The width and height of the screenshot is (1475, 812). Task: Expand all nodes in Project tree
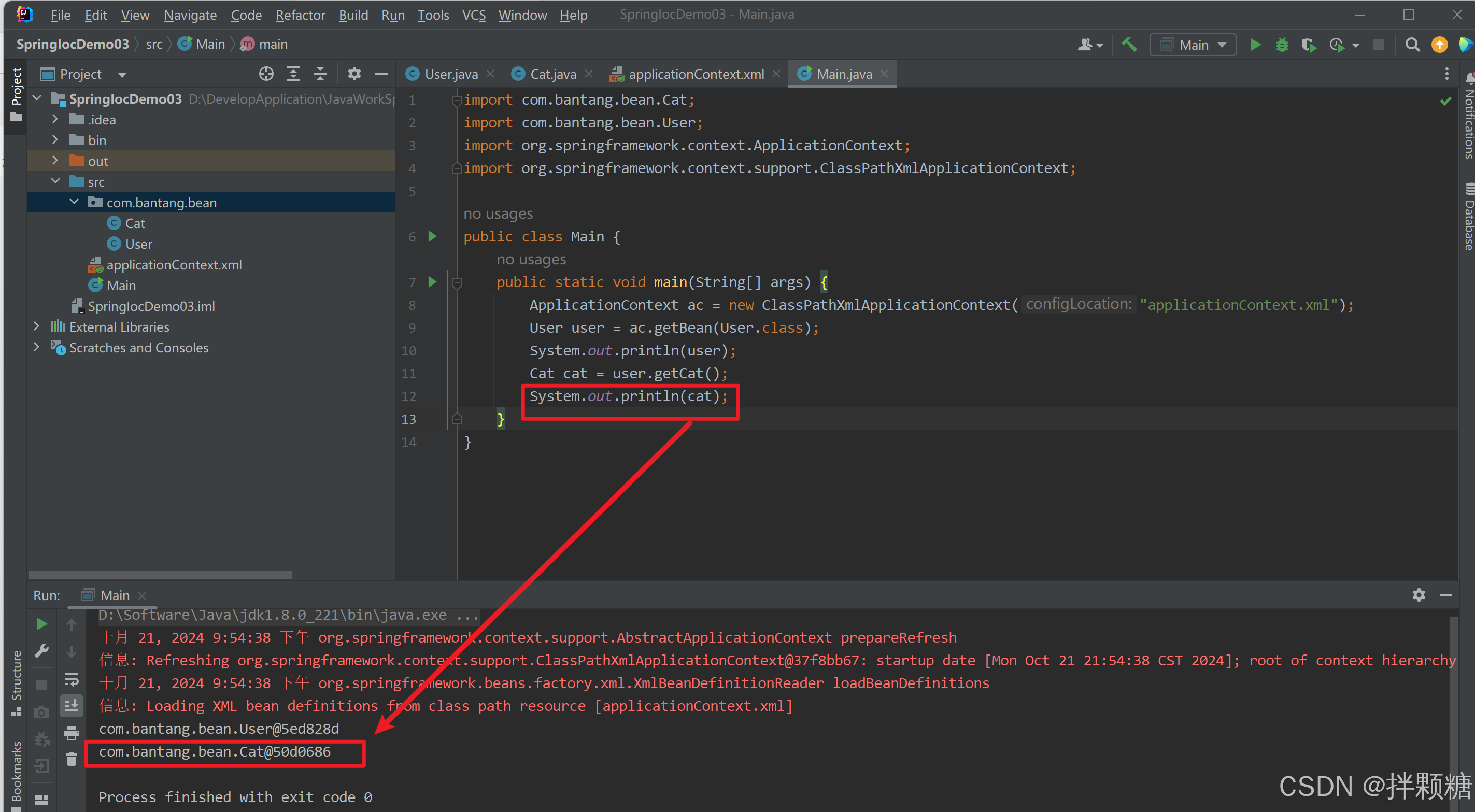coord(293,74)
